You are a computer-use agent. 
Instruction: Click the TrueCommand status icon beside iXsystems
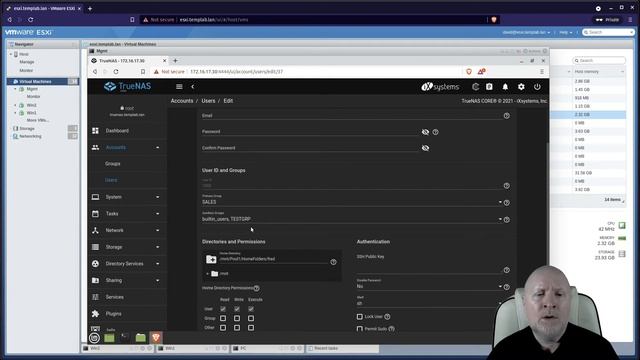pos(475,87)
